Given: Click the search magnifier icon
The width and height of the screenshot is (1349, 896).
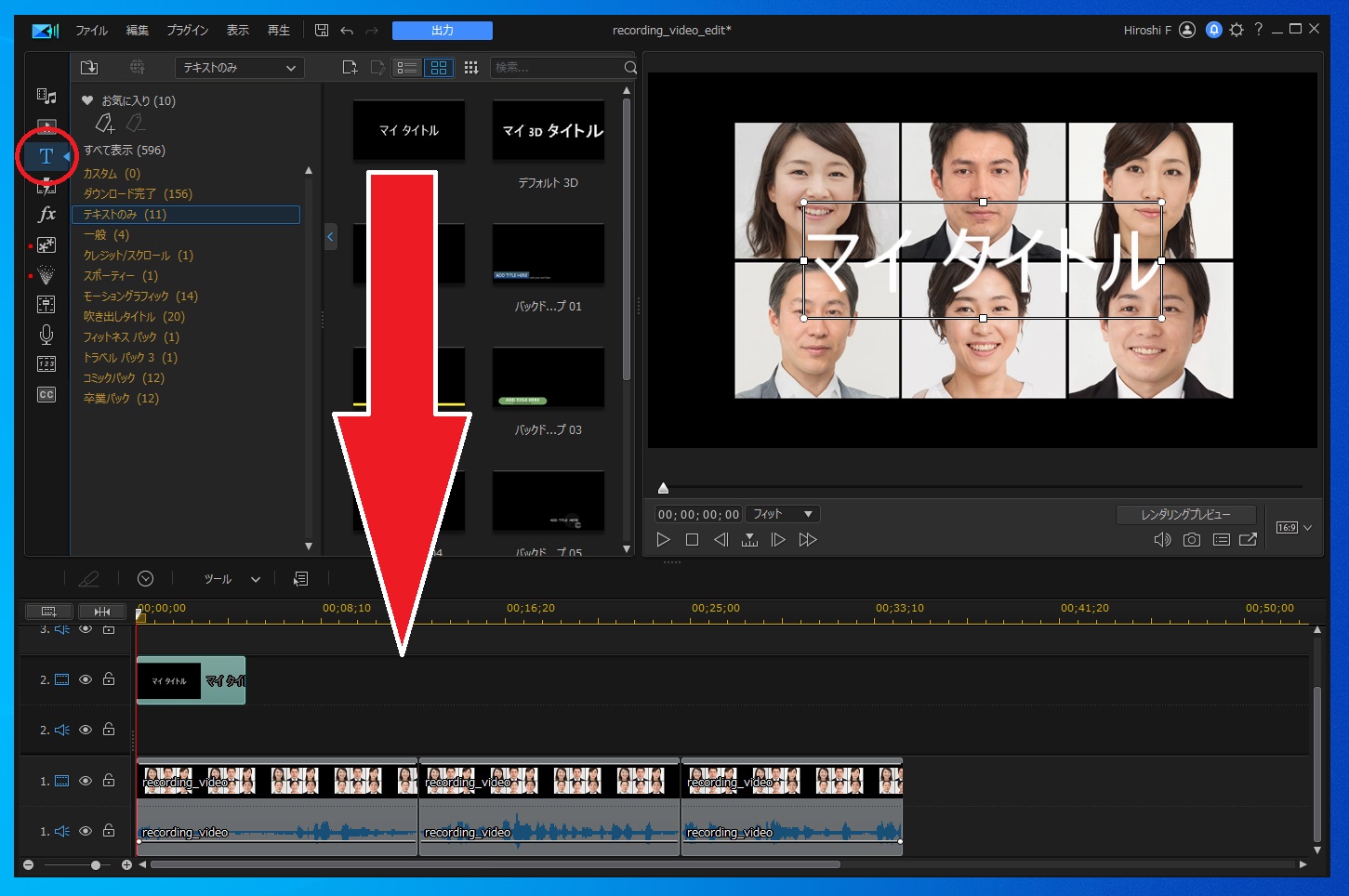Looking at the screenshot, I should (630, 68).
